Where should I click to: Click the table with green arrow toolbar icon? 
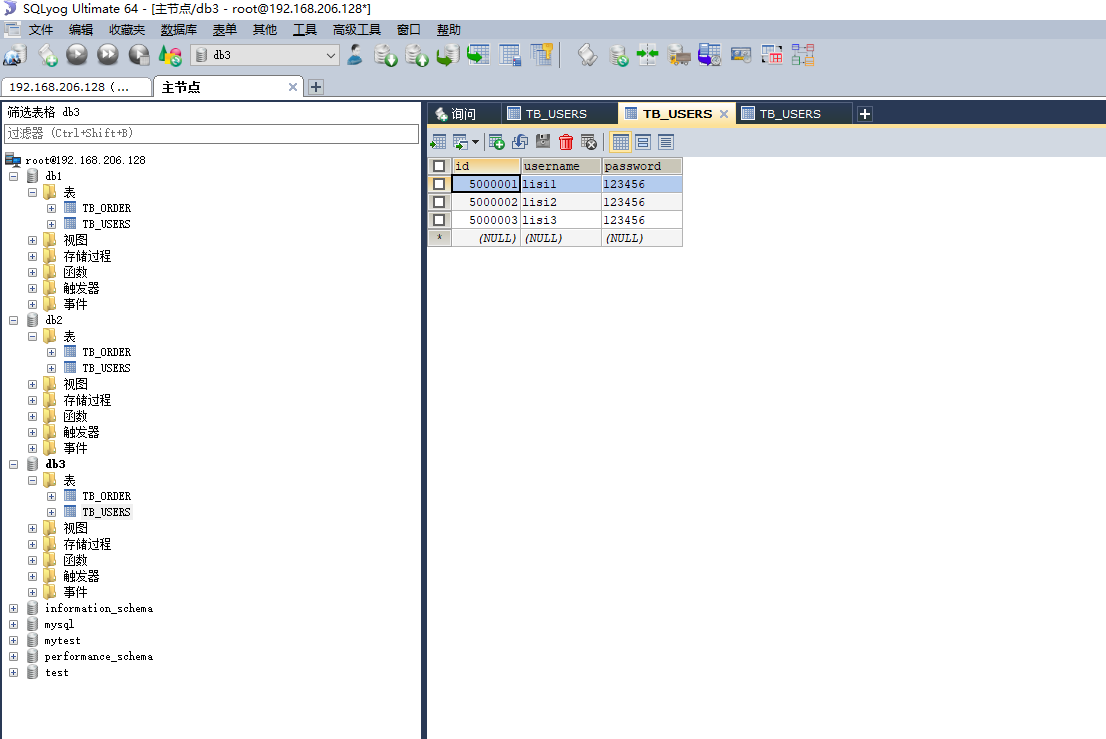(x=478, y=55)
